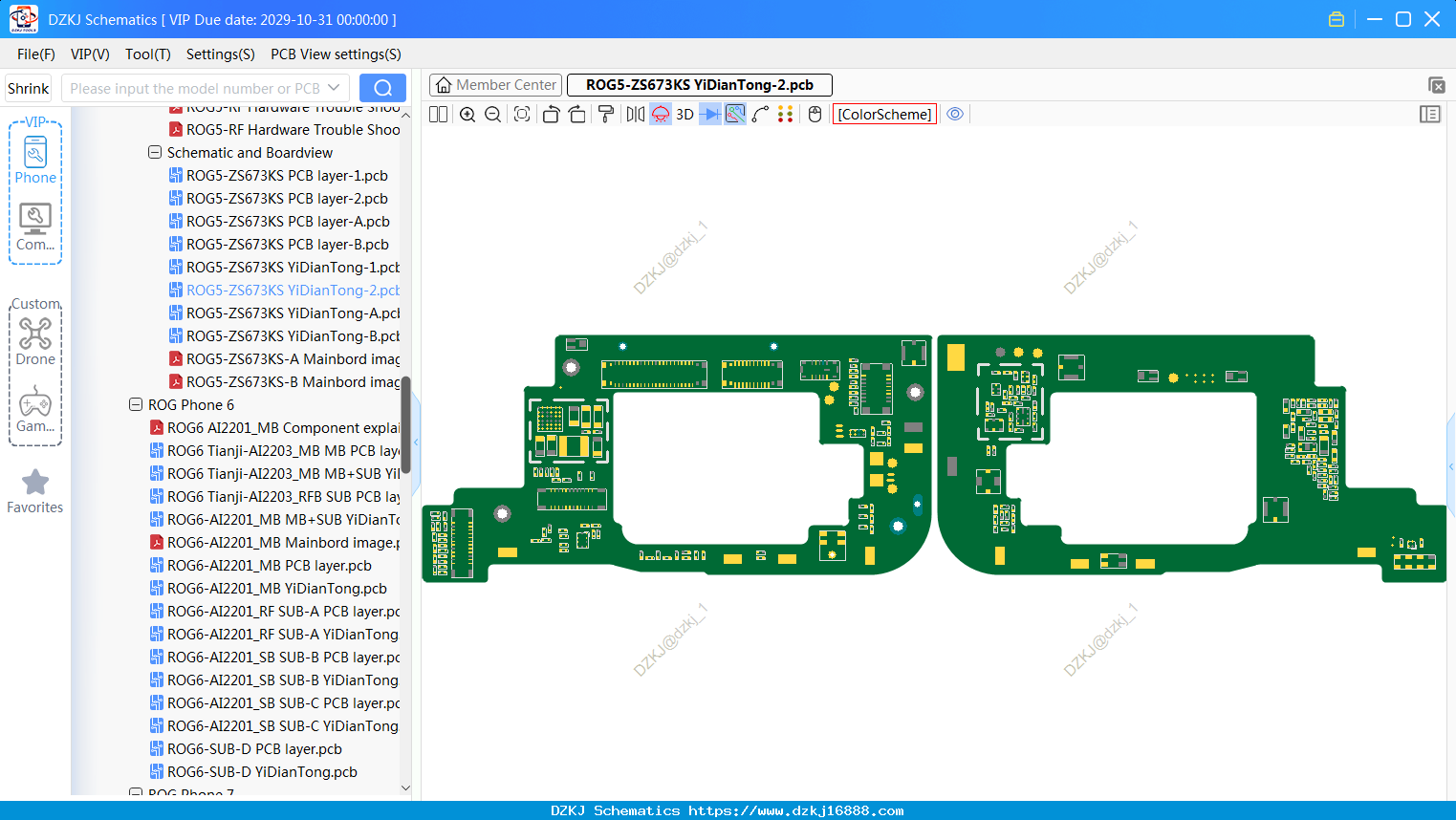Rotate the board clockwise
Image resolution: width=1456 pixels, height=820 pixels.
[577, 115]
